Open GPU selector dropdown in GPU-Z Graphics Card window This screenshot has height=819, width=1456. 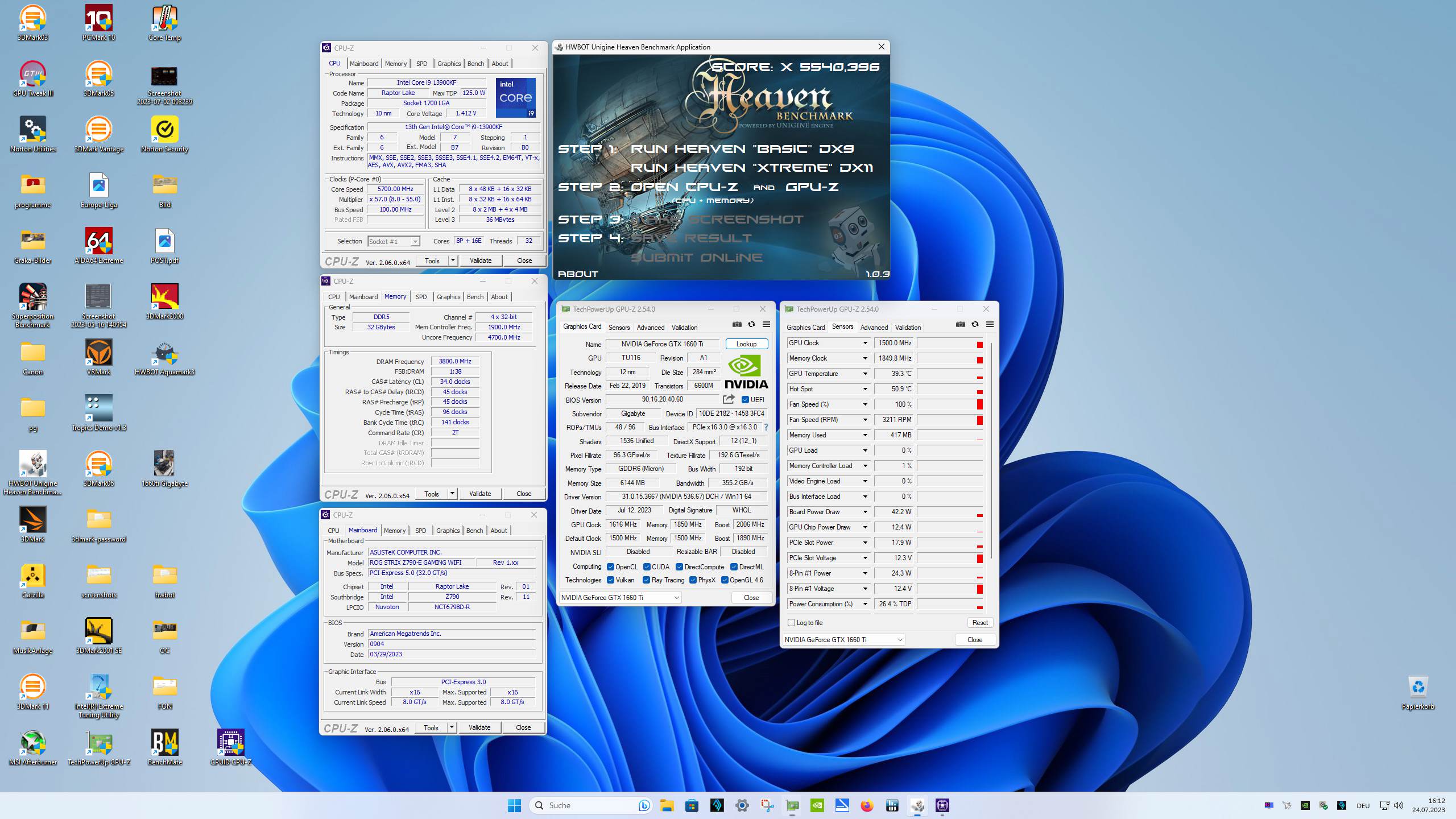tap(620, 597)
